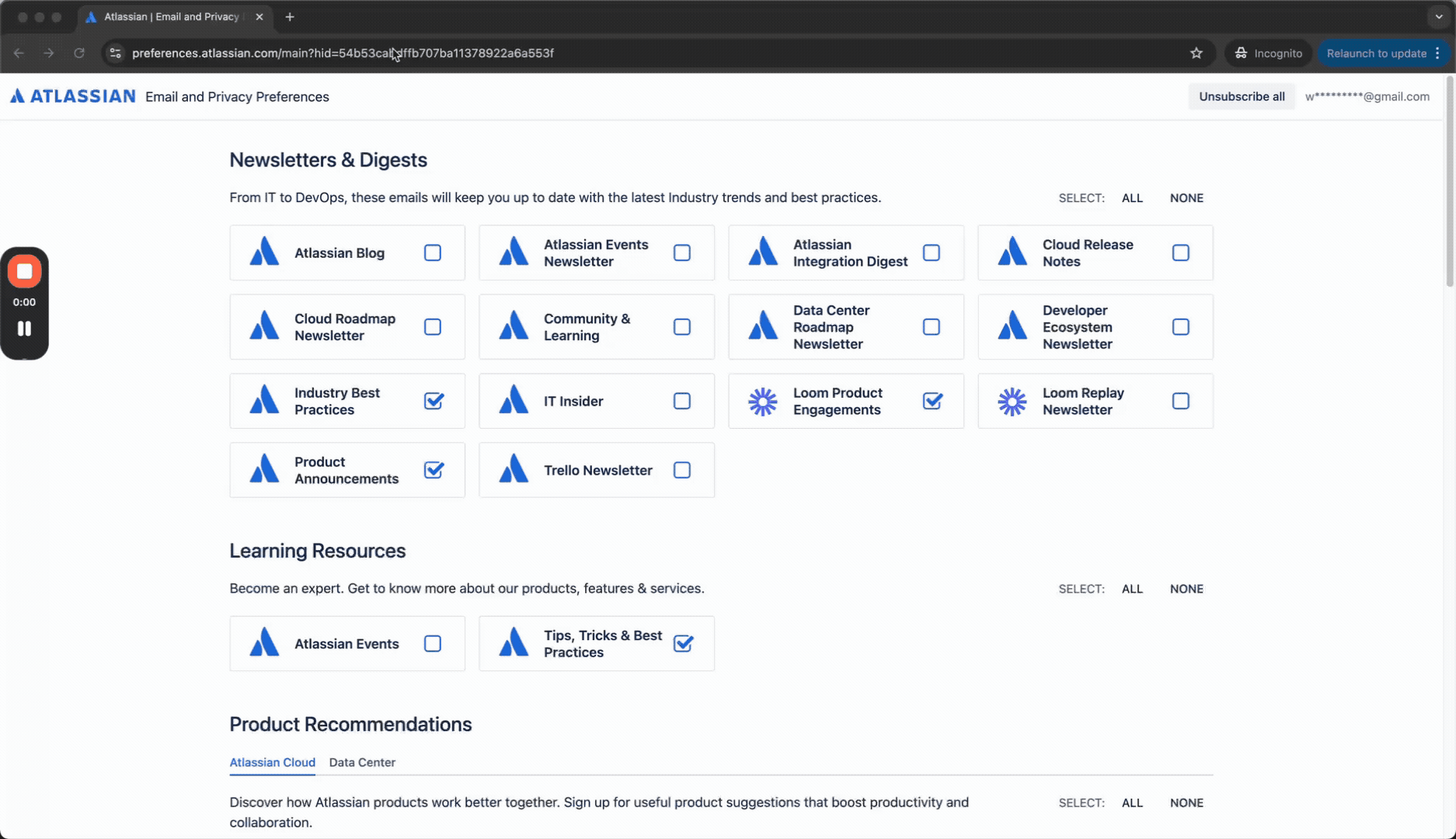This screenshot has width=1456, height=839.
Task: Click the Product Announcements card icon
Action: (x=264, y=469)
